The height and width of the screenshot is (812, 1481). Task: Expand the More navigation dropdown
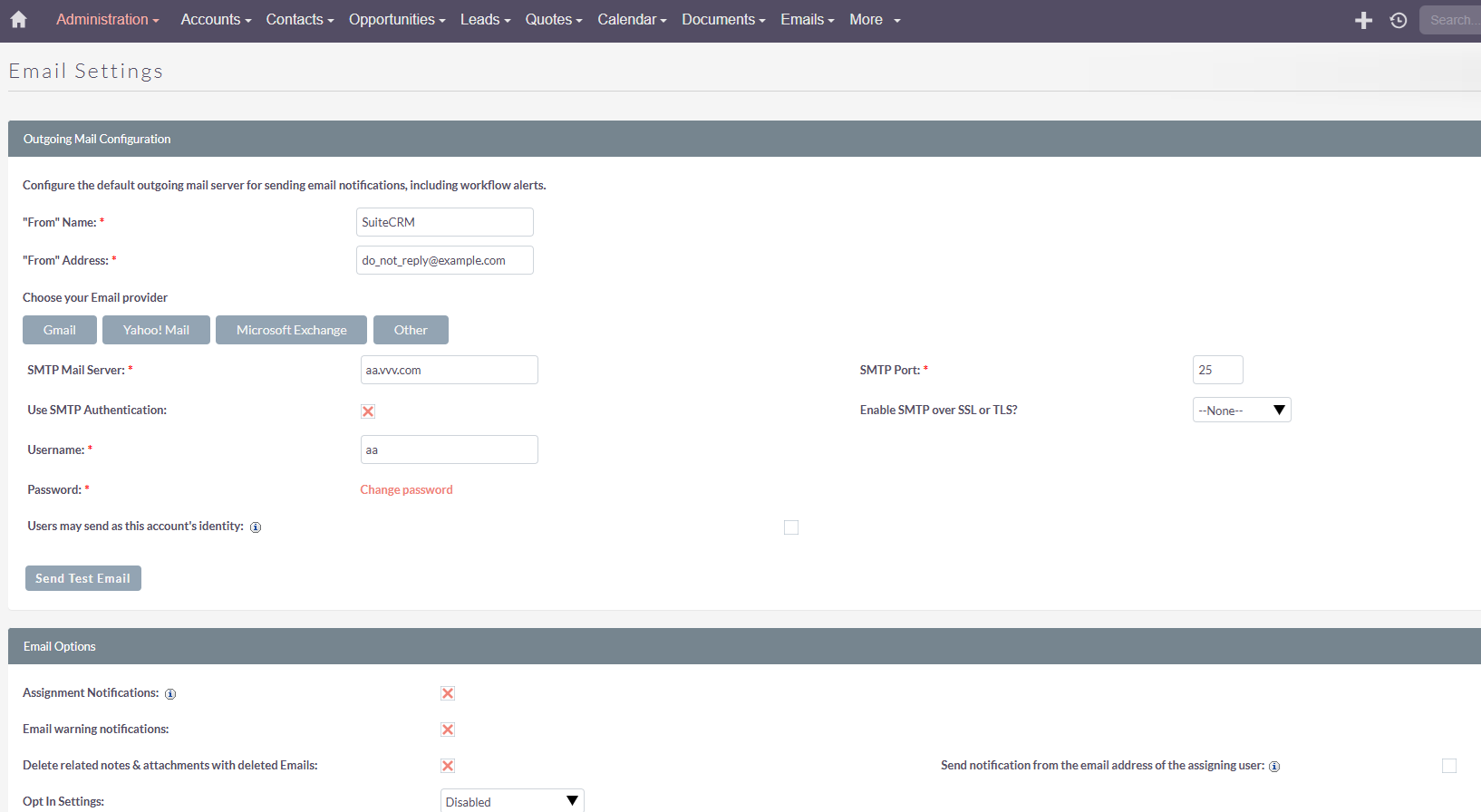(x=875, y=20)
